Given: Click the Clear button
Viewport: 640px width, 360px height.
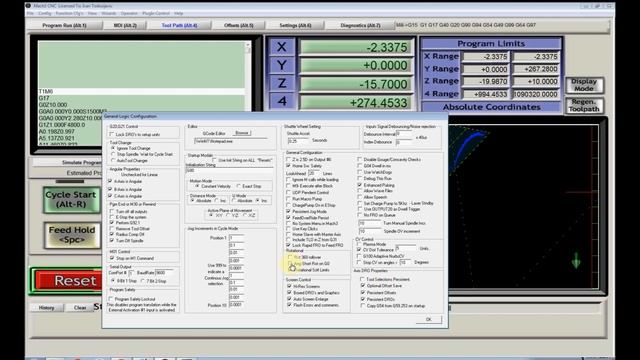Looking at the screenshot, I should point(80,307).
